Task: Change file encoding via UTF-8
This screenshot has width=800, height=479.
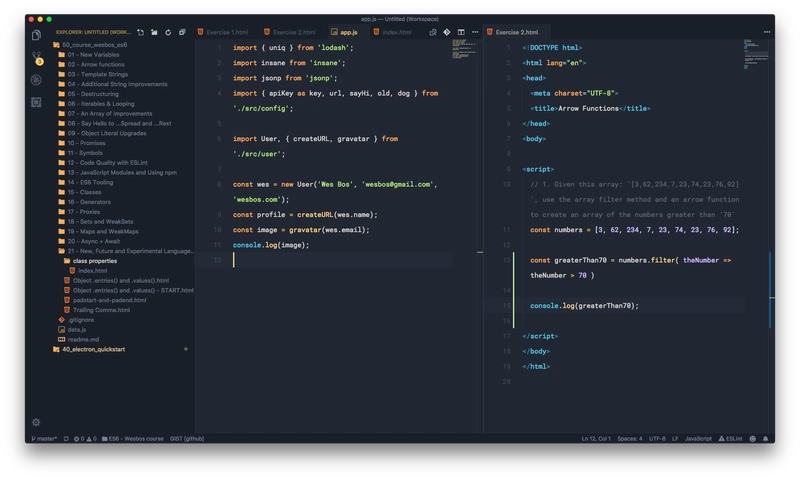Action: 657,438
